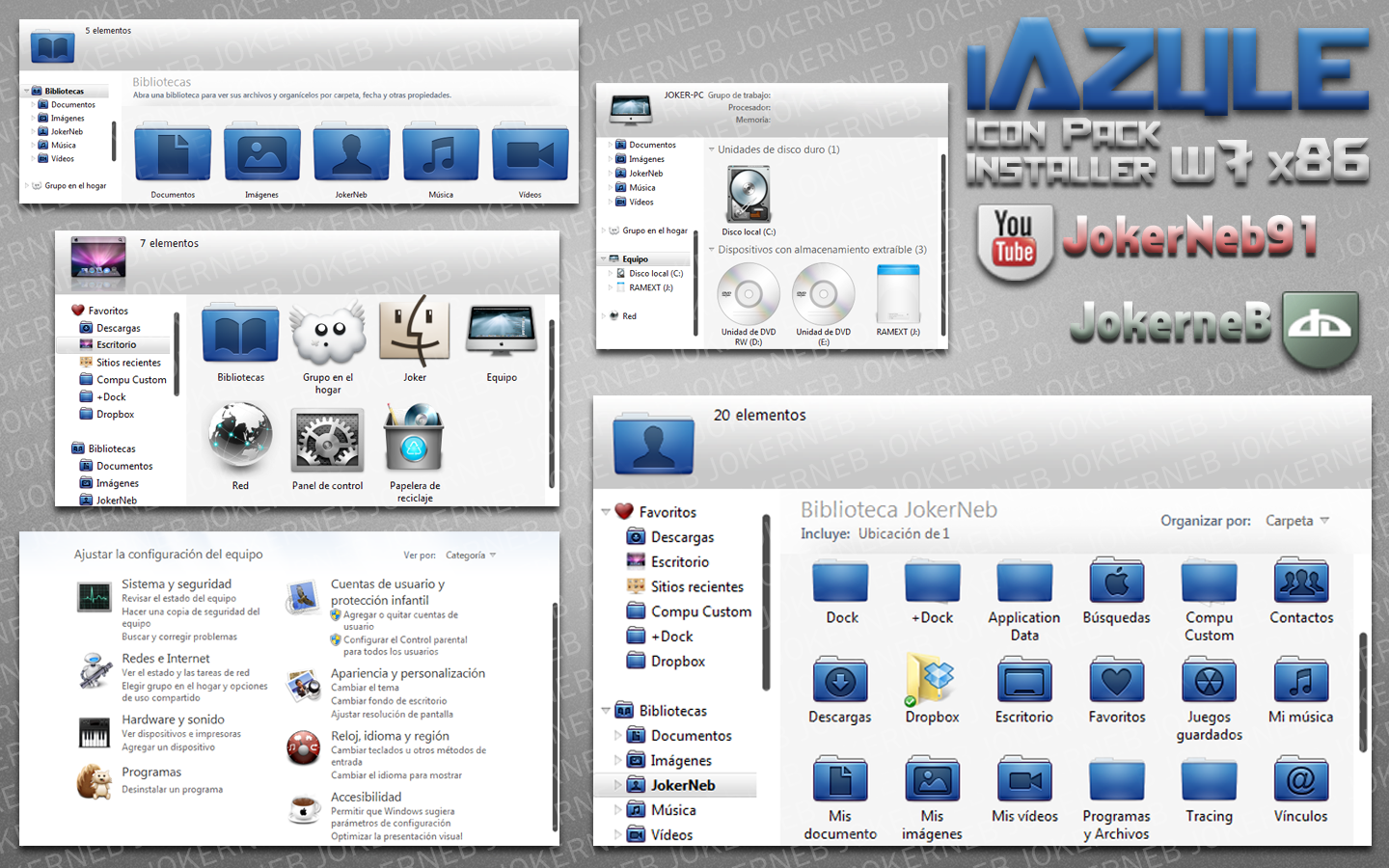Screen dimensions: 1389x868
Task: Open Papelera de reciclaje icon
Action: tap(415, 439)
